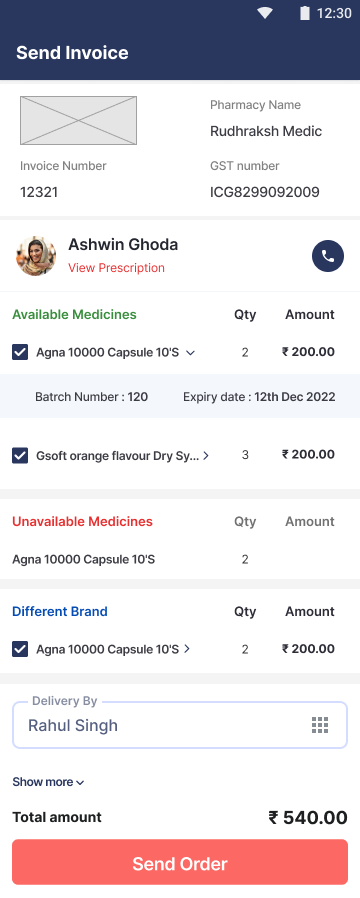Click the pharmacy logo placeholder image
The width and height of the screenshot is (360, 898).
coord(78,120)
